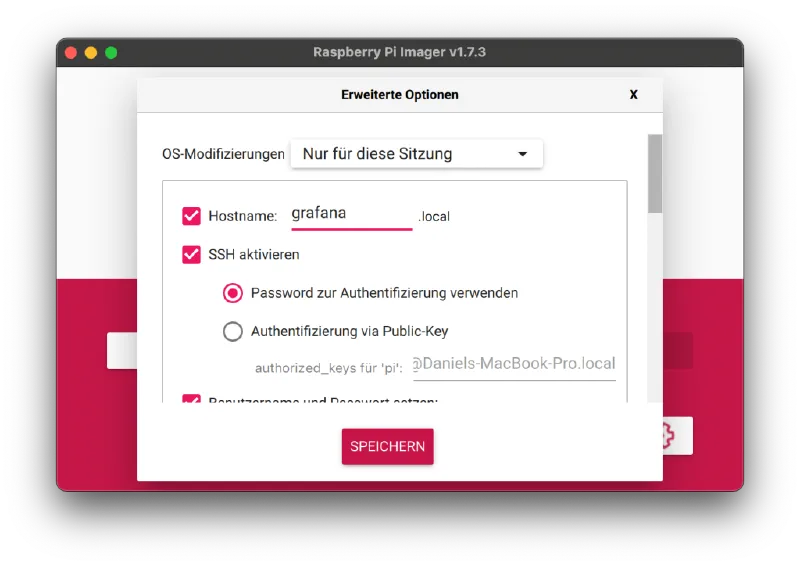Click the SPEICHERN button
The height and width of the screenshot is (566, 800).
point(388,447)
